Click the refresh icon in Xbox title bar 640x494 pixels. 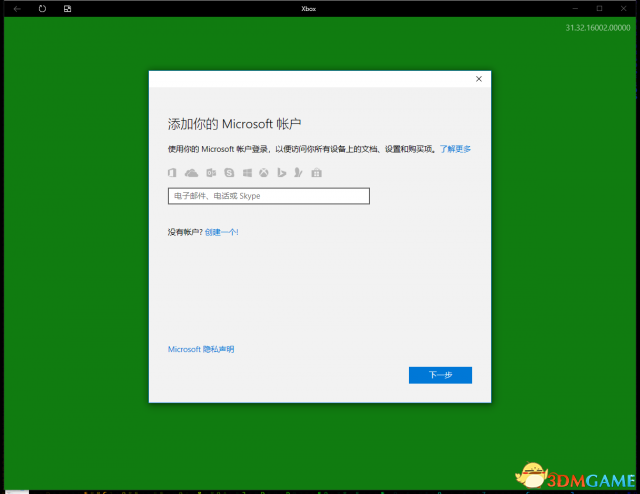tap(42, 9)
